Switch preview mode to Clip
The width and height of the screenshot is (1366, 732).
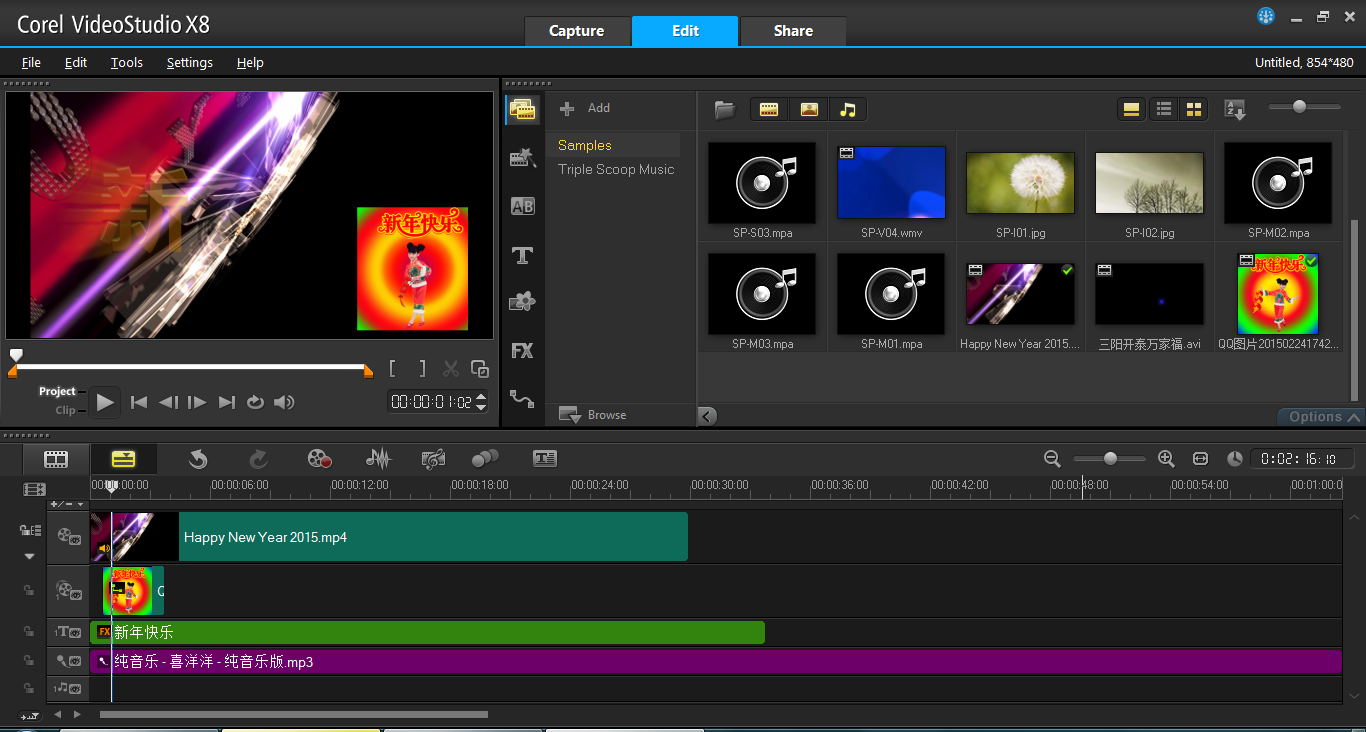[x=66, y=410]
